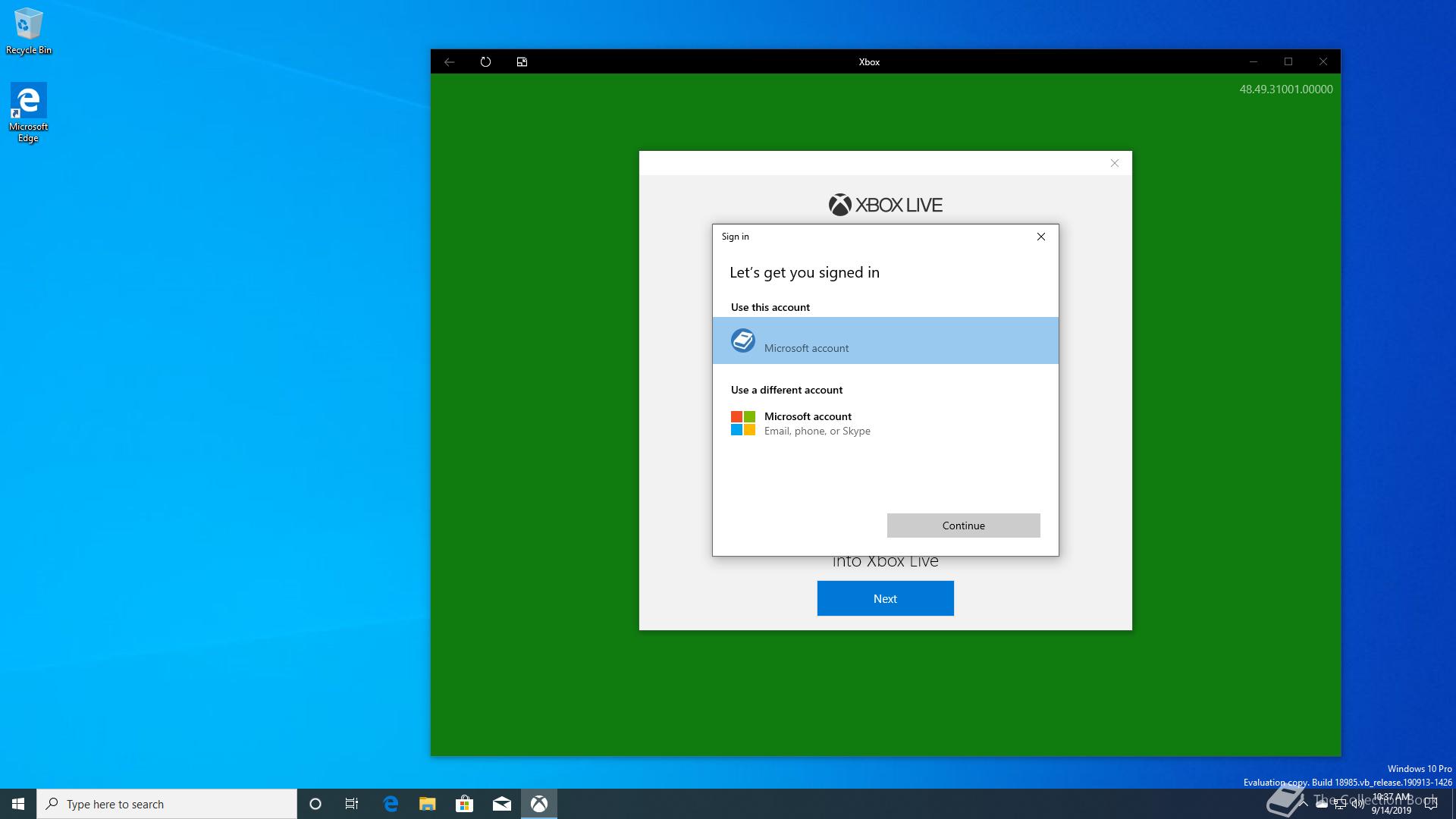Open the Mail app from taskbar
The width and height of the screenshot is (1456, 819).
pos(501,804)
